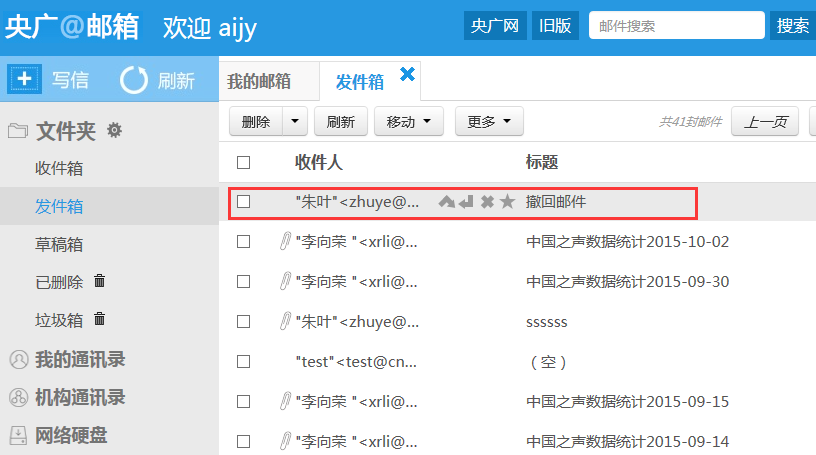The image size is (816, 455).
Task: Click the 刷新 button in mail toolbar
Action: coord(341,121)
